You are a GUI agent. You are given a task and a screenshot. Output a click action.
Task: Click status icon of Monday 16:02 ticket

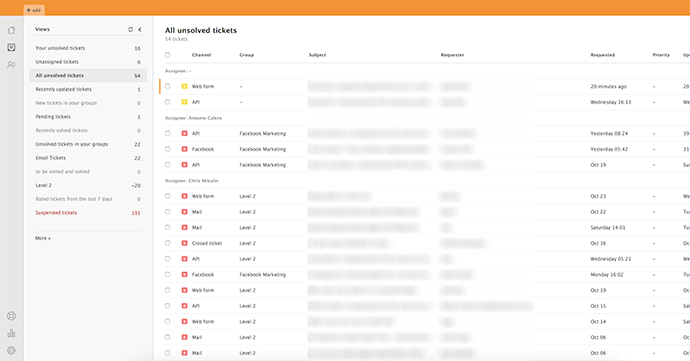click(x=184, y=274)
